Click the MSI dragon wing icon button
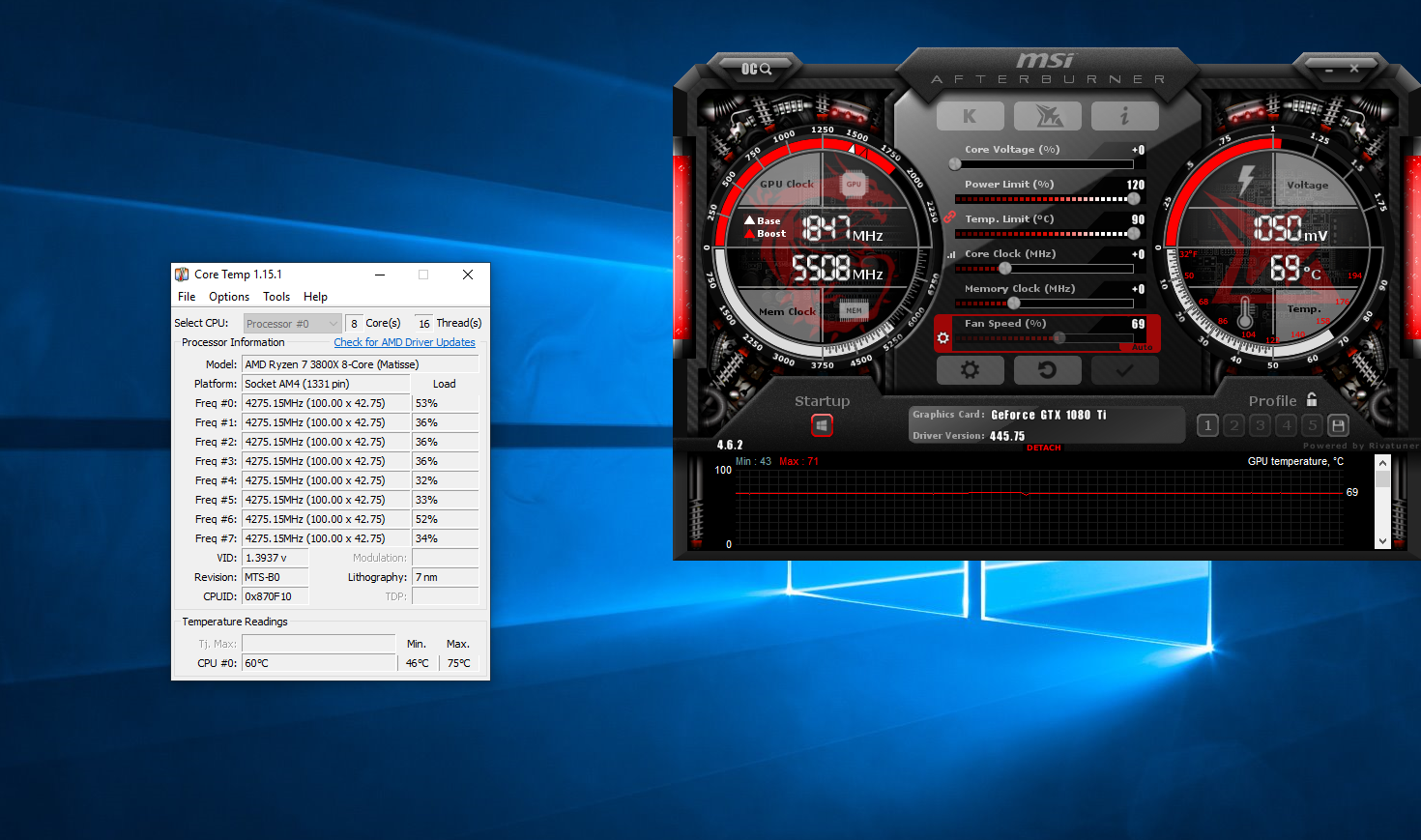 pos(1048,116)
